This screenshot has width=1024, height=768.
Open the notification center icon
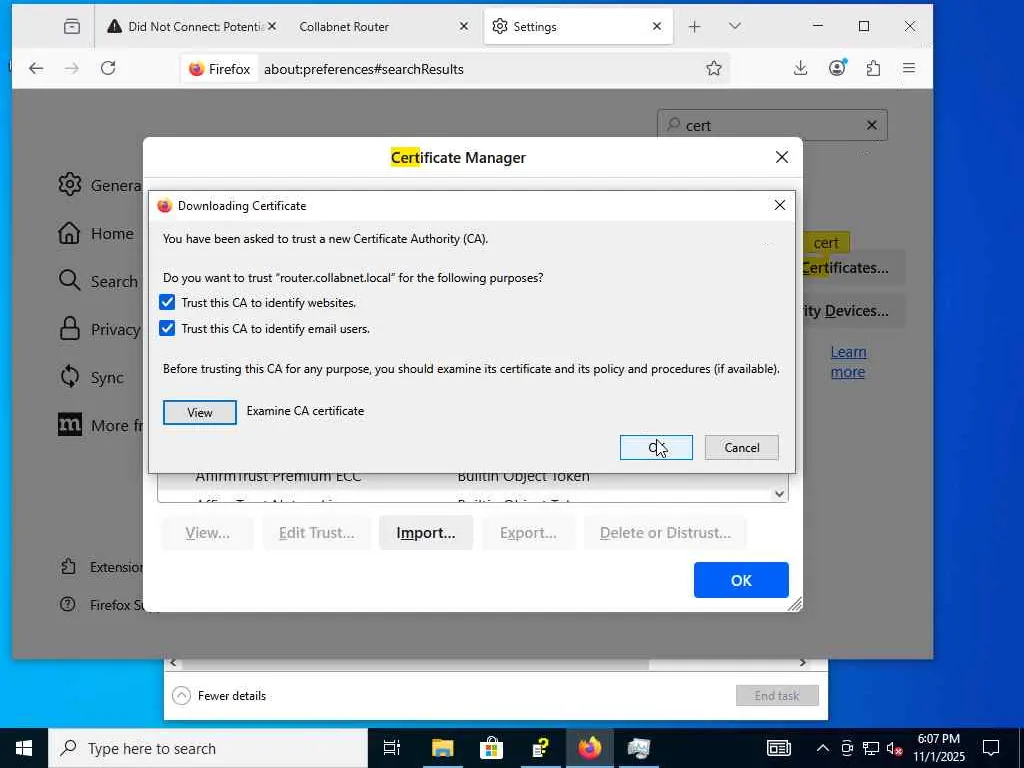coord(991,748)
